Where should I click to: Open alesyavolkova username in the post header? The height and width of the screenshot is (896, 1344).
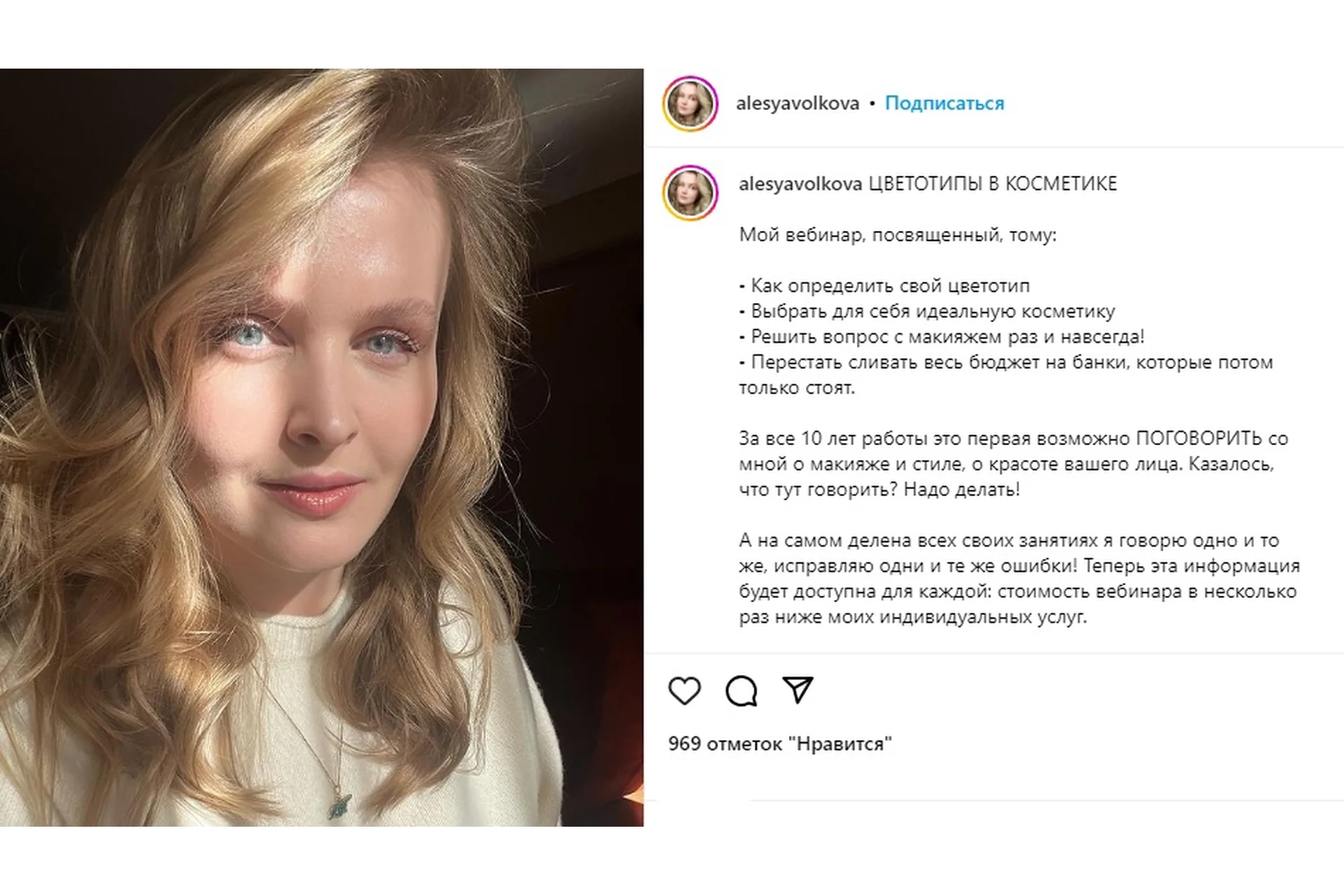tap(797, 104)
